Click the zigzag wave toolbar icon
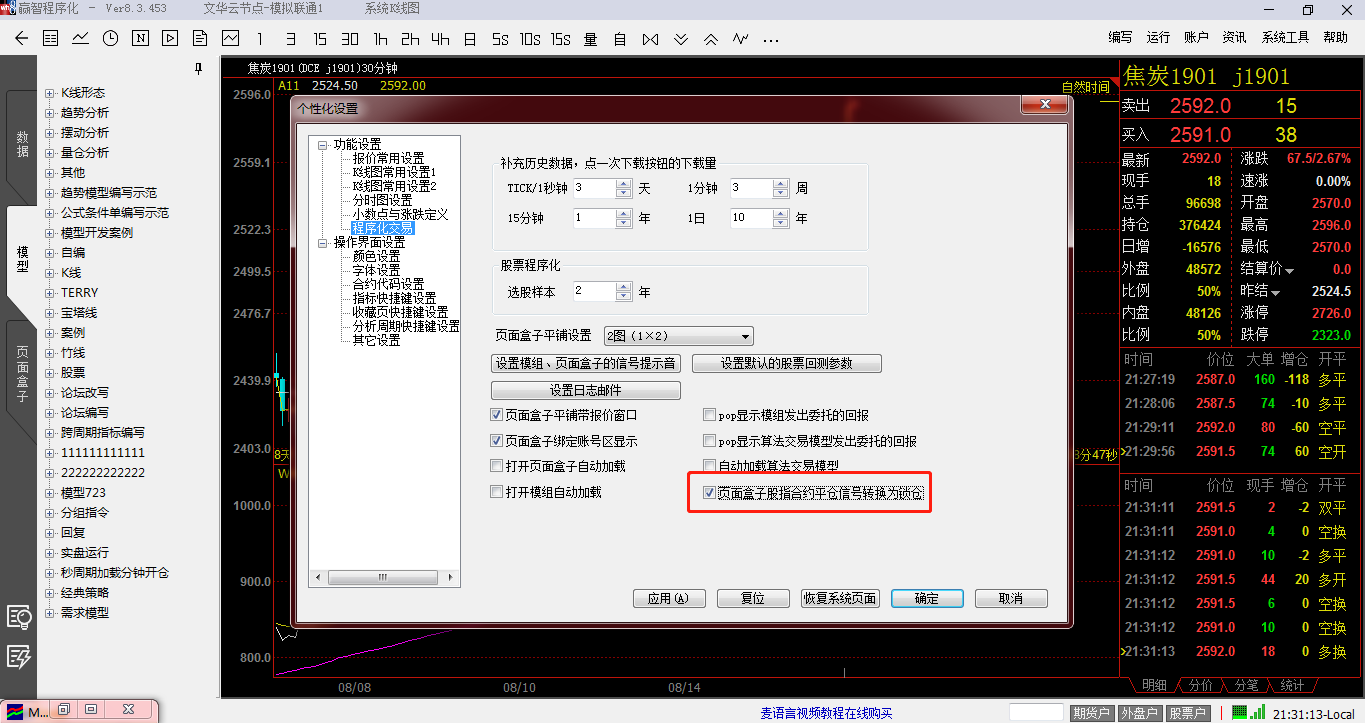Viewport: 1365px width, 723px height. tap(741, 39)
